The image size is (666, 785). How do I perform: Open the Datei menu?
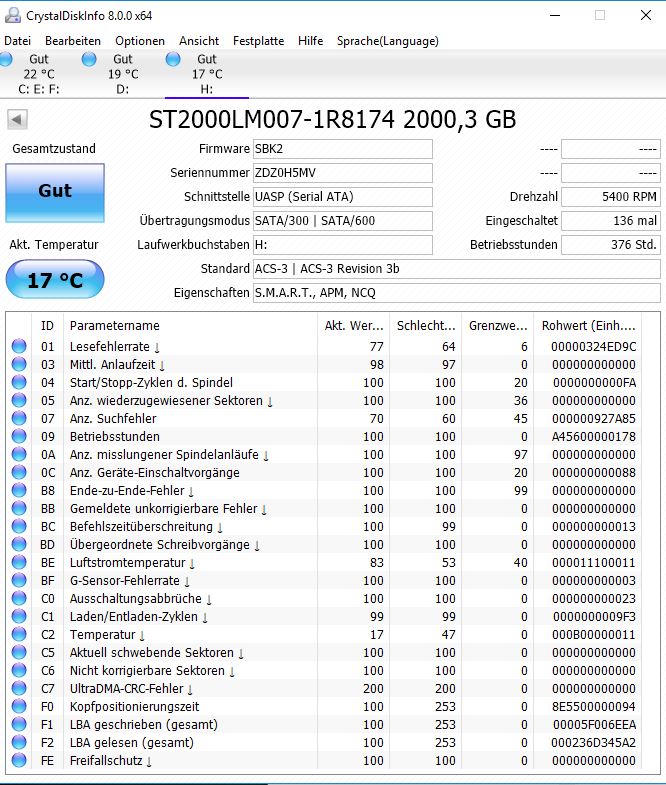18,41
